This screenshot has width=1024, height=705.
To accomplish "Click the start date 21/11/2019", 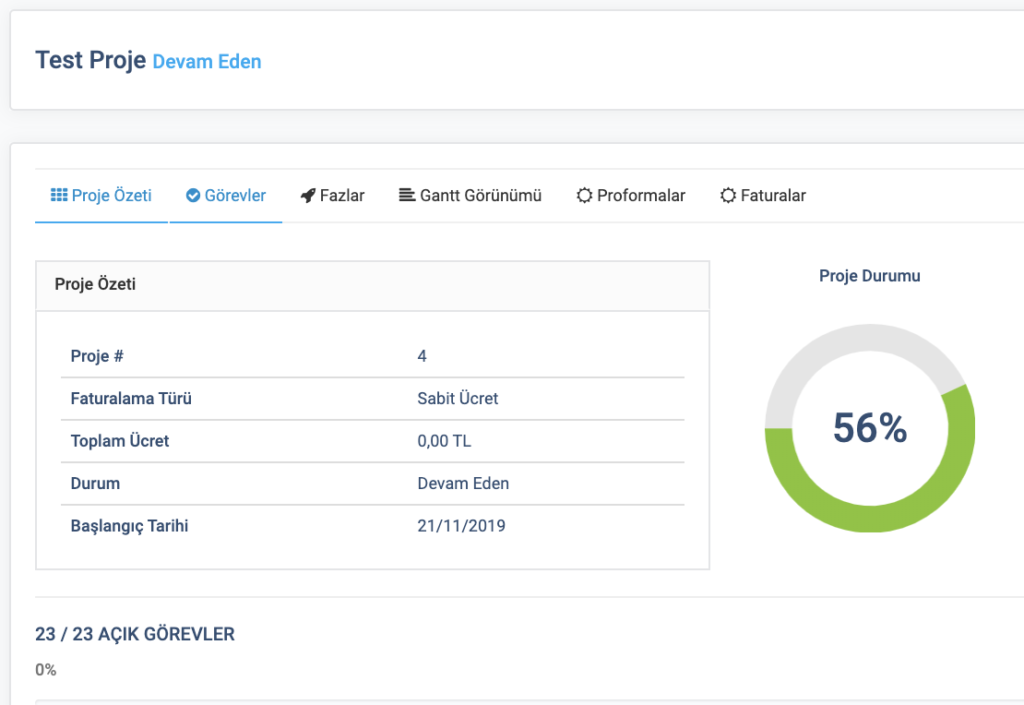I will pyautogui.click(x=462, y=525).
